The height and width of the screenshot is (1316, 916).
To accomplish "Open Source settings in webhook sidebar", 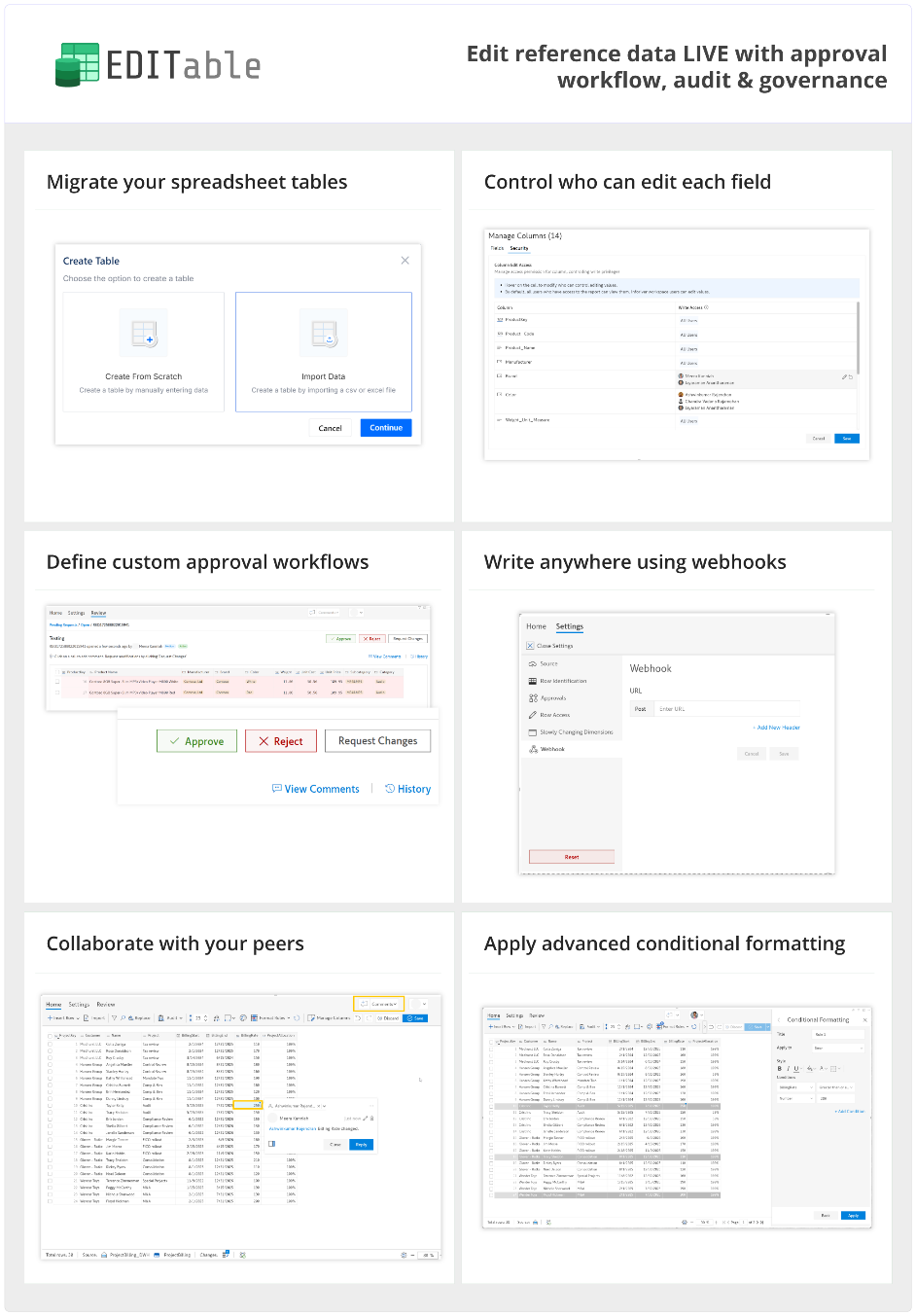I will click(x=548, y=663).
